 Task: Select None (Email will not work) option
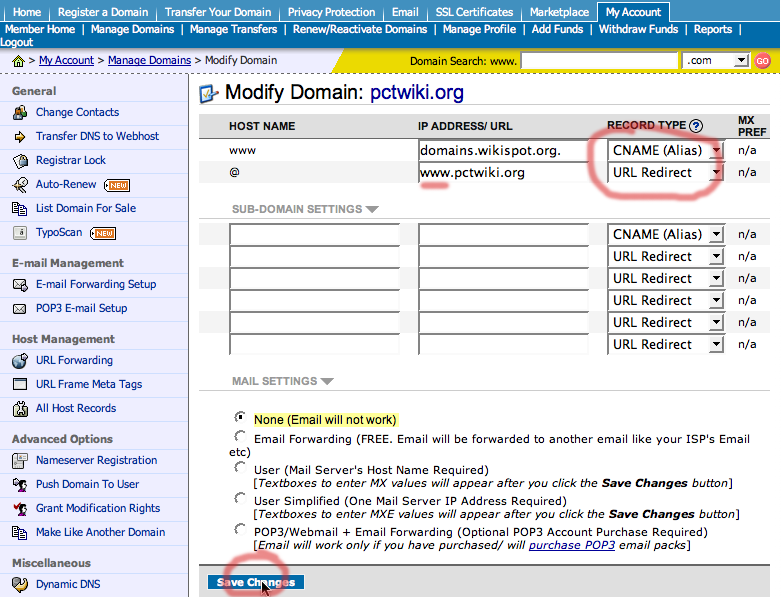pyautogui.click(x=240, y=416)
